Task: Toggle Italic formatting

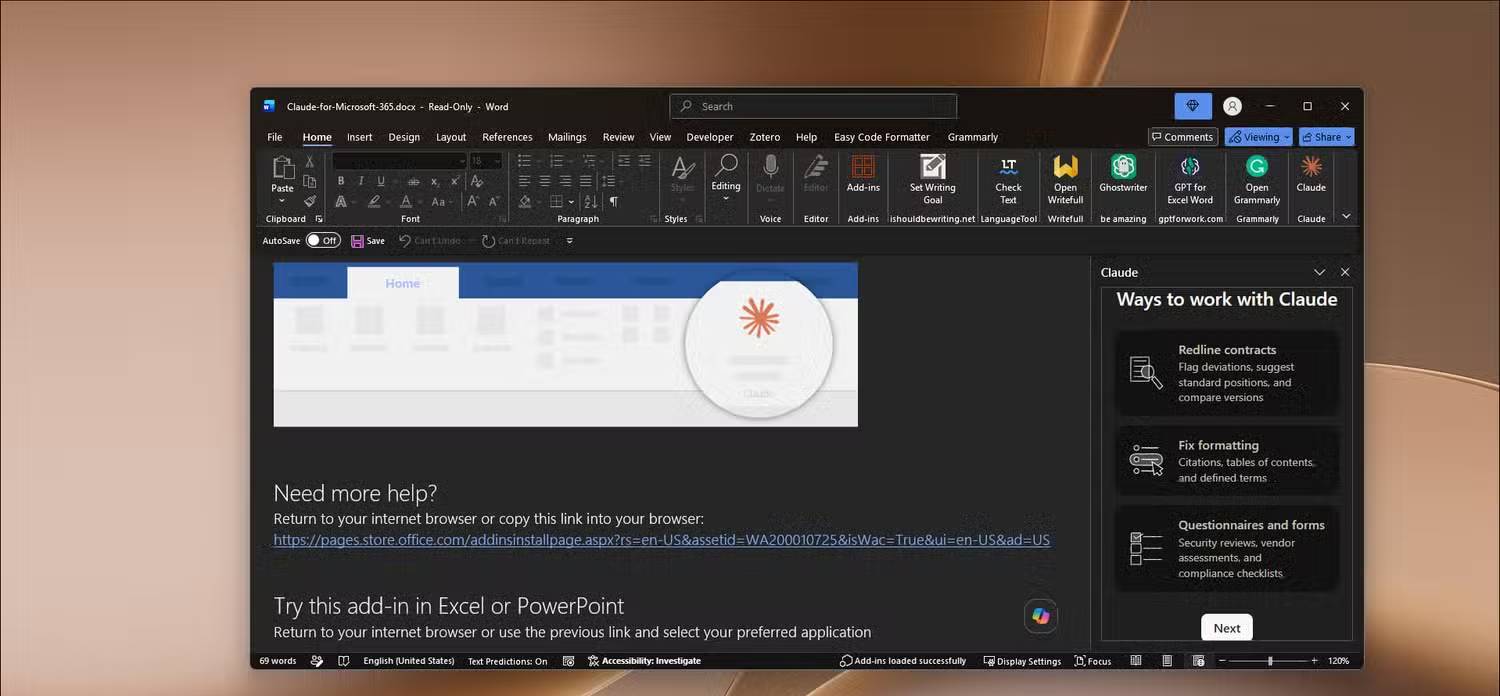Action: pos(361,181)
